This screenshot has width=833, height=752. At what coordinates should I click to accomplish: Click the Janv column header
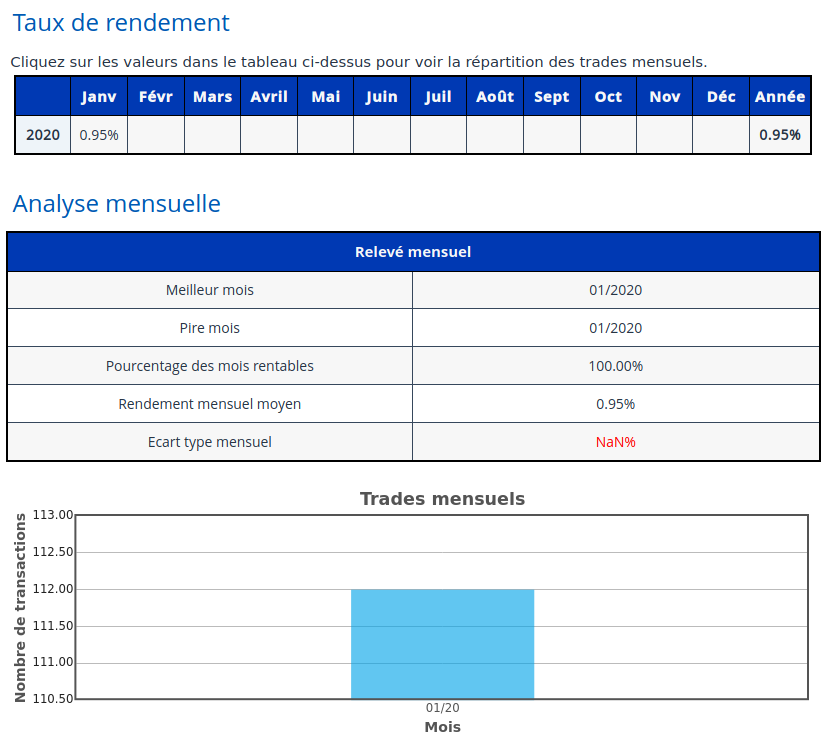[99, 97]
